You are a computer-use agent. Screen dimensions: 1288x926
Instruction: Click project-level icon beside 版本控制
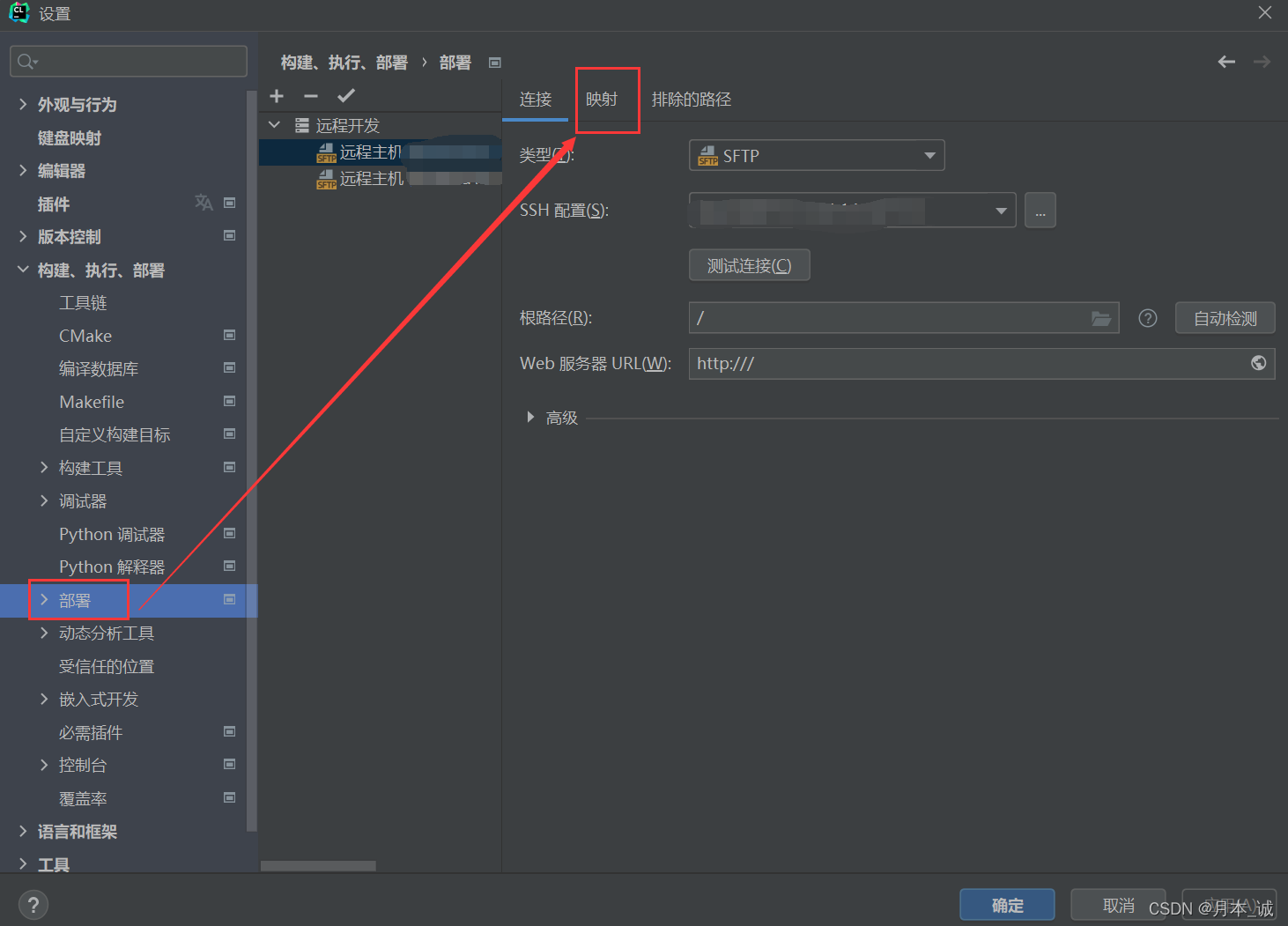pos(230,235)
